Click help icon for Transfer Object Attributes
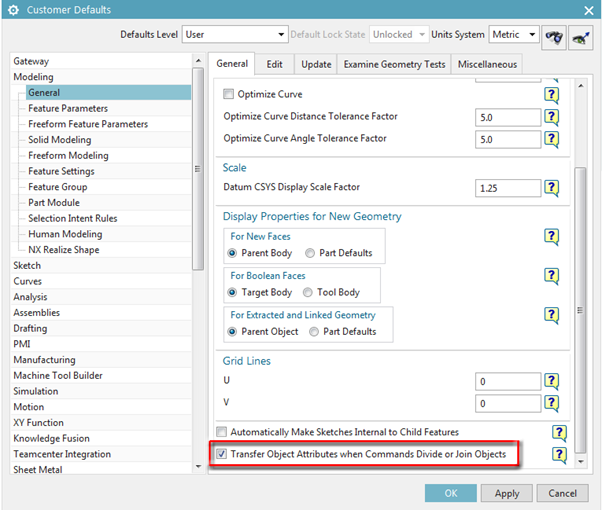602x510 pixels. [x=559, y=455]
